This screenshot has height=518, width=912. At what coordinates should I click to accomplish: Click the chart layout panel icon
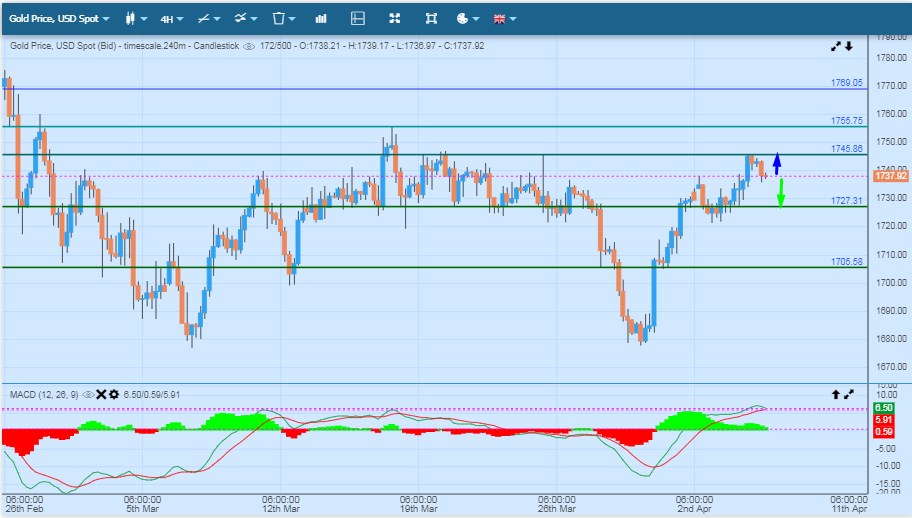(358, 18)
